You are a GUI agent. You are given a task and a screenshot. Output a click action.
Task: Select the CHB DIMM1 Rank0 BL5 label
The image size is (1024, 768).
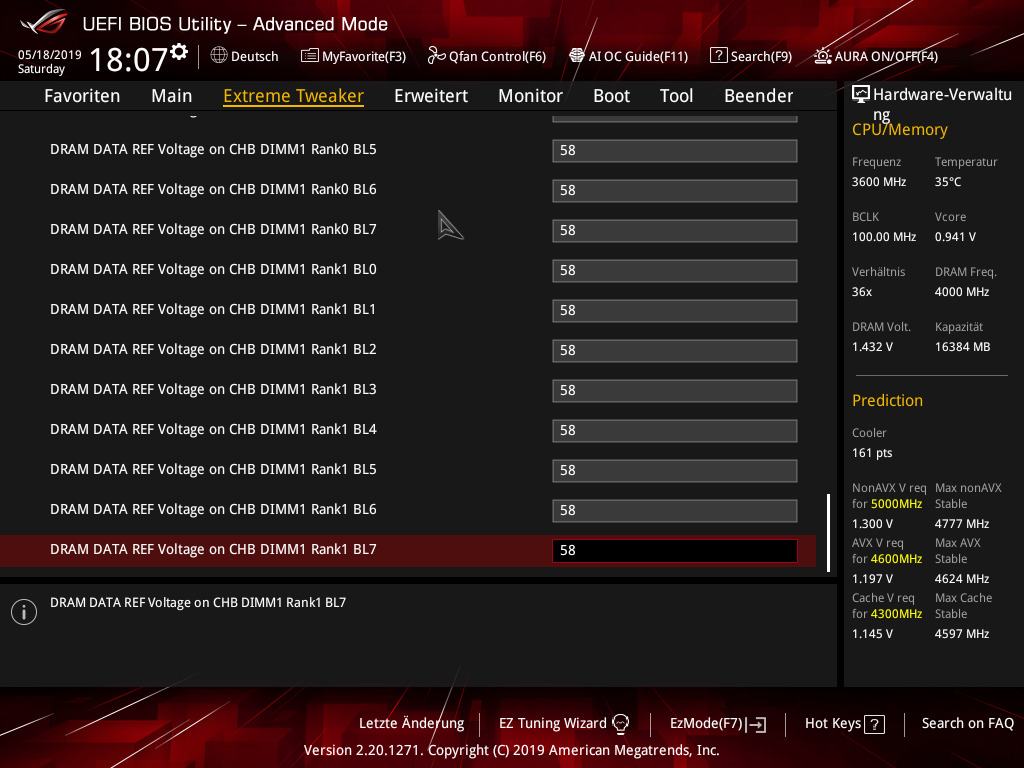[213, 150]
